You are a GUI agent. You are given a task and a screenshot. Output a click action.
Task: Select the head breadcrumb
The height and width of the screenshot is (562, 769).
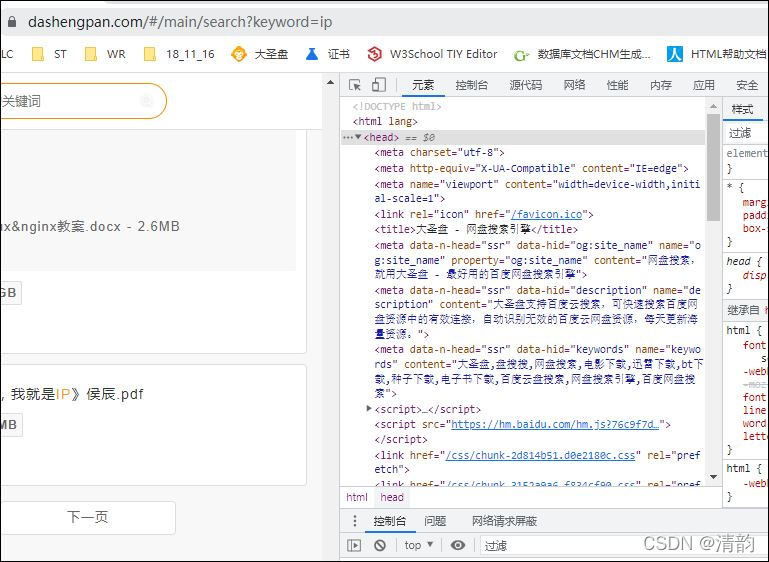[x=392, y=497]
